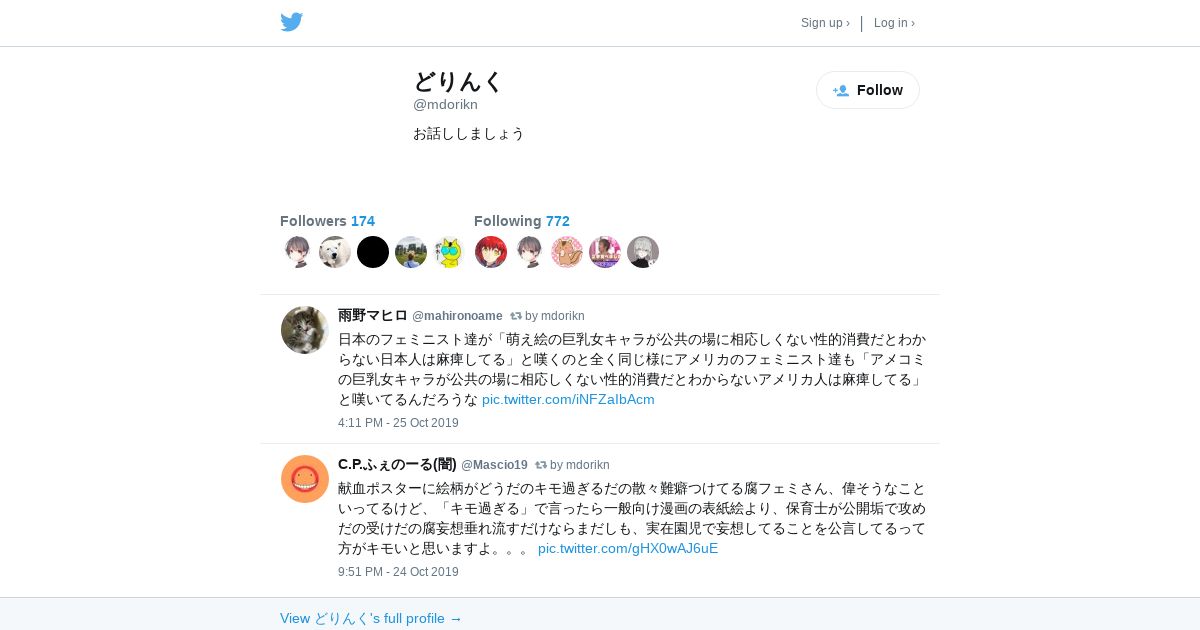This screenshot has height=630, width=1200.
Task: Follow the @mdorikn account
Action: tap(868, 90)
